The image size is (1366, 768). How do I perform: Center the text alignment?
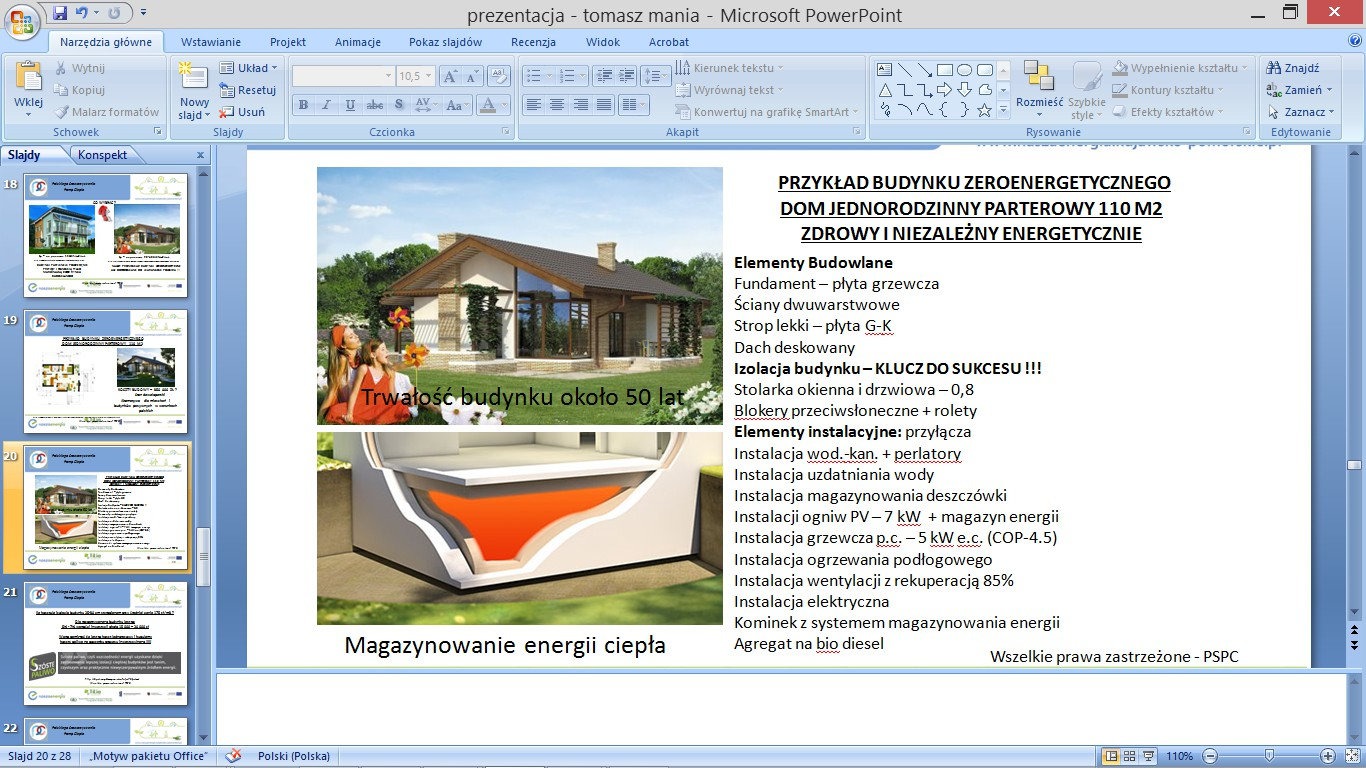tap(557, 105)
